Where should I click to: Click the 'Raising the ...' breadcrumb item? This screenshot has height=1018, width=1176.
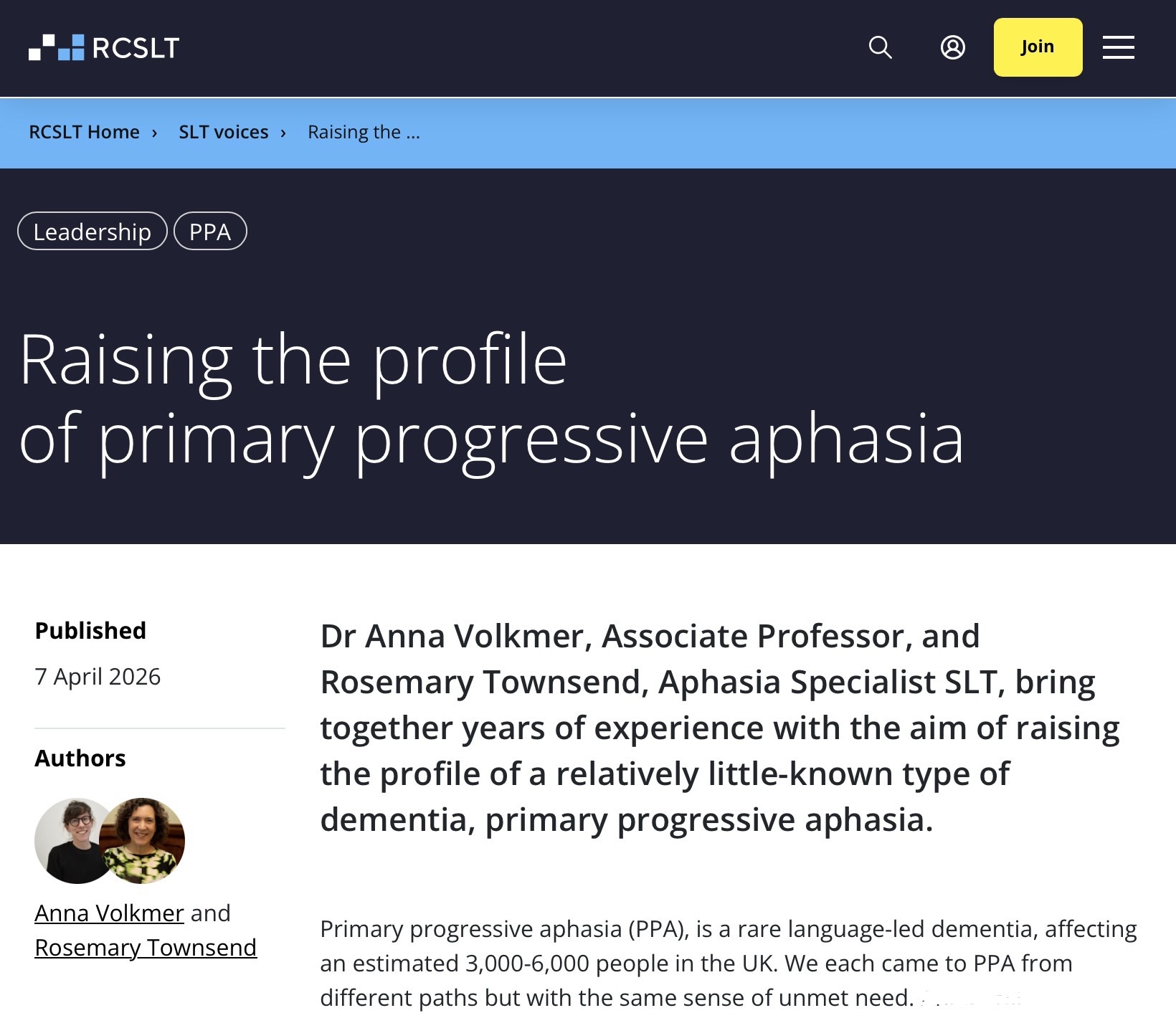[x=364, y=133]
